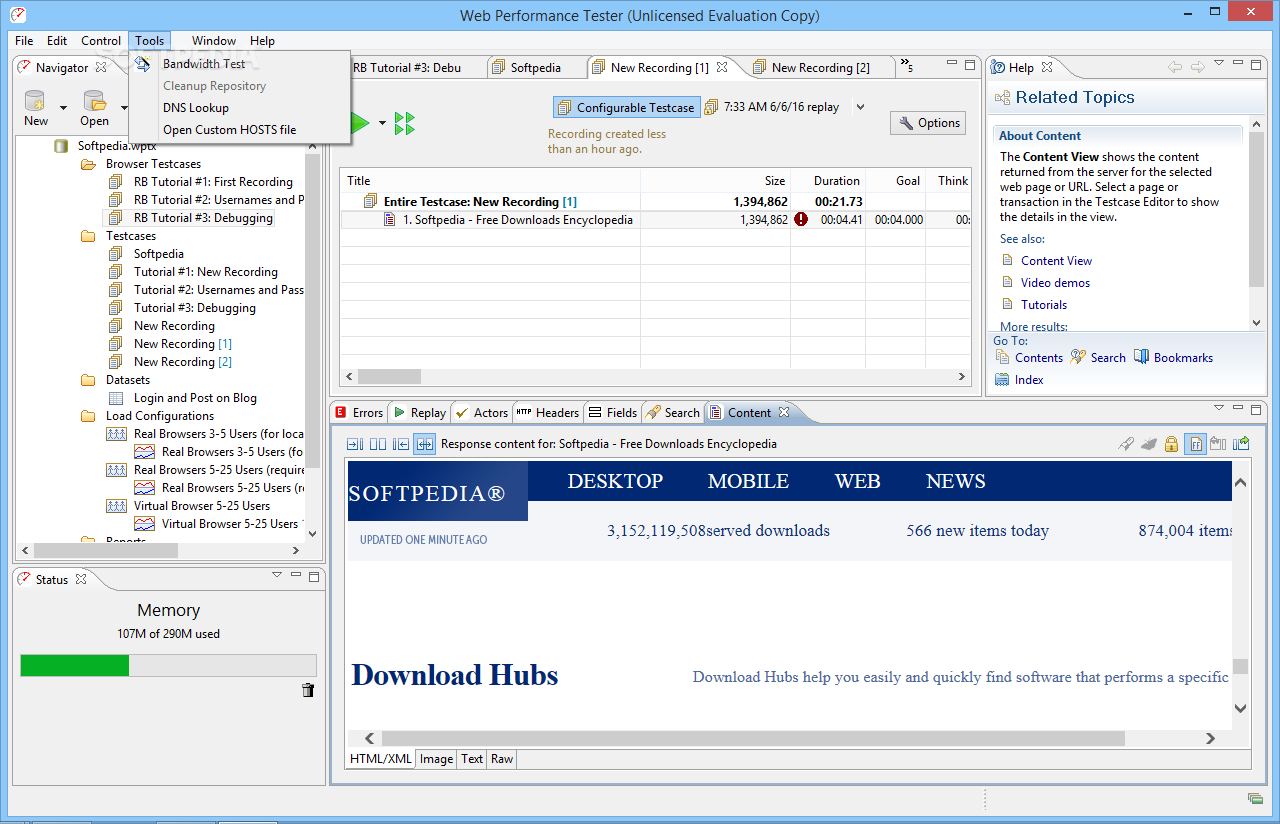Click the New repository icon in Navigator

[35, 100]
